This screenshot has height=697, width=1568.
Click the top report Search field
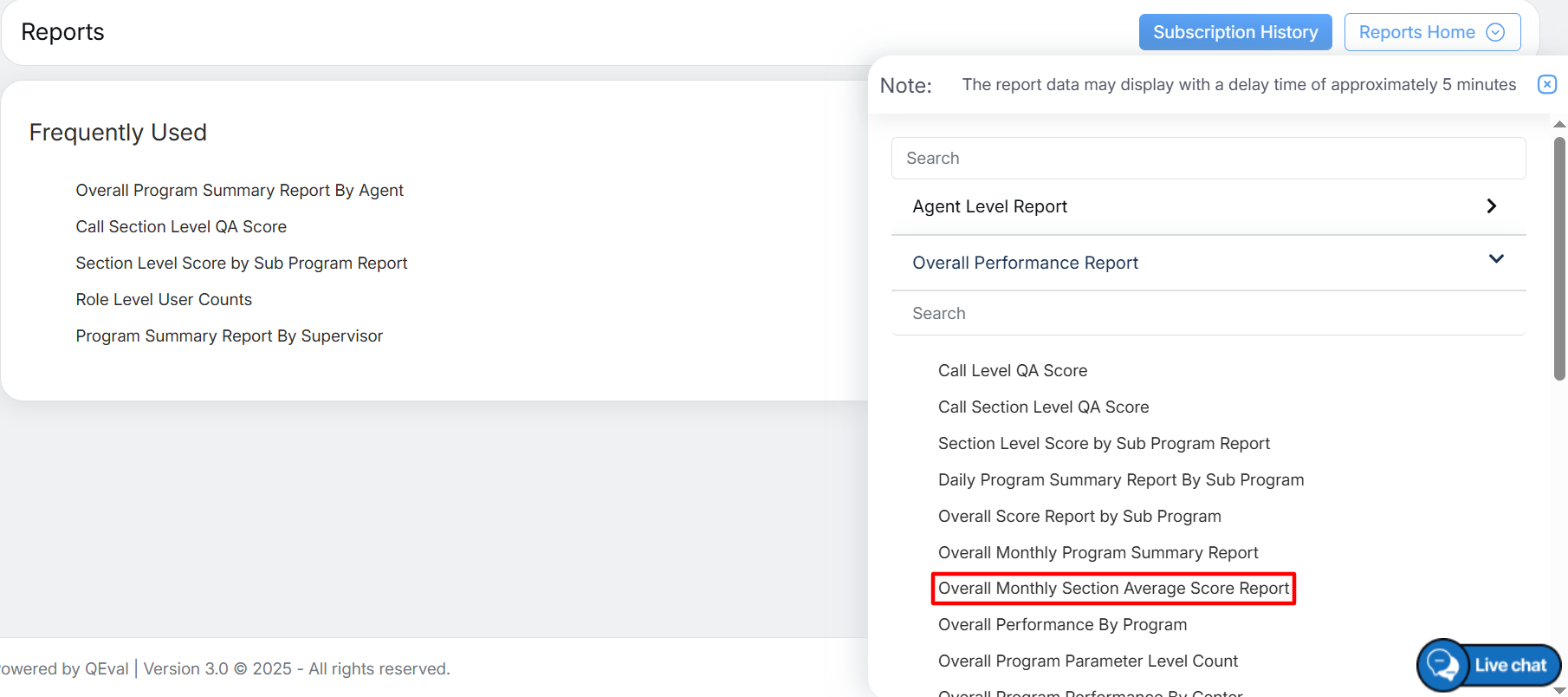coord(1208,159)
